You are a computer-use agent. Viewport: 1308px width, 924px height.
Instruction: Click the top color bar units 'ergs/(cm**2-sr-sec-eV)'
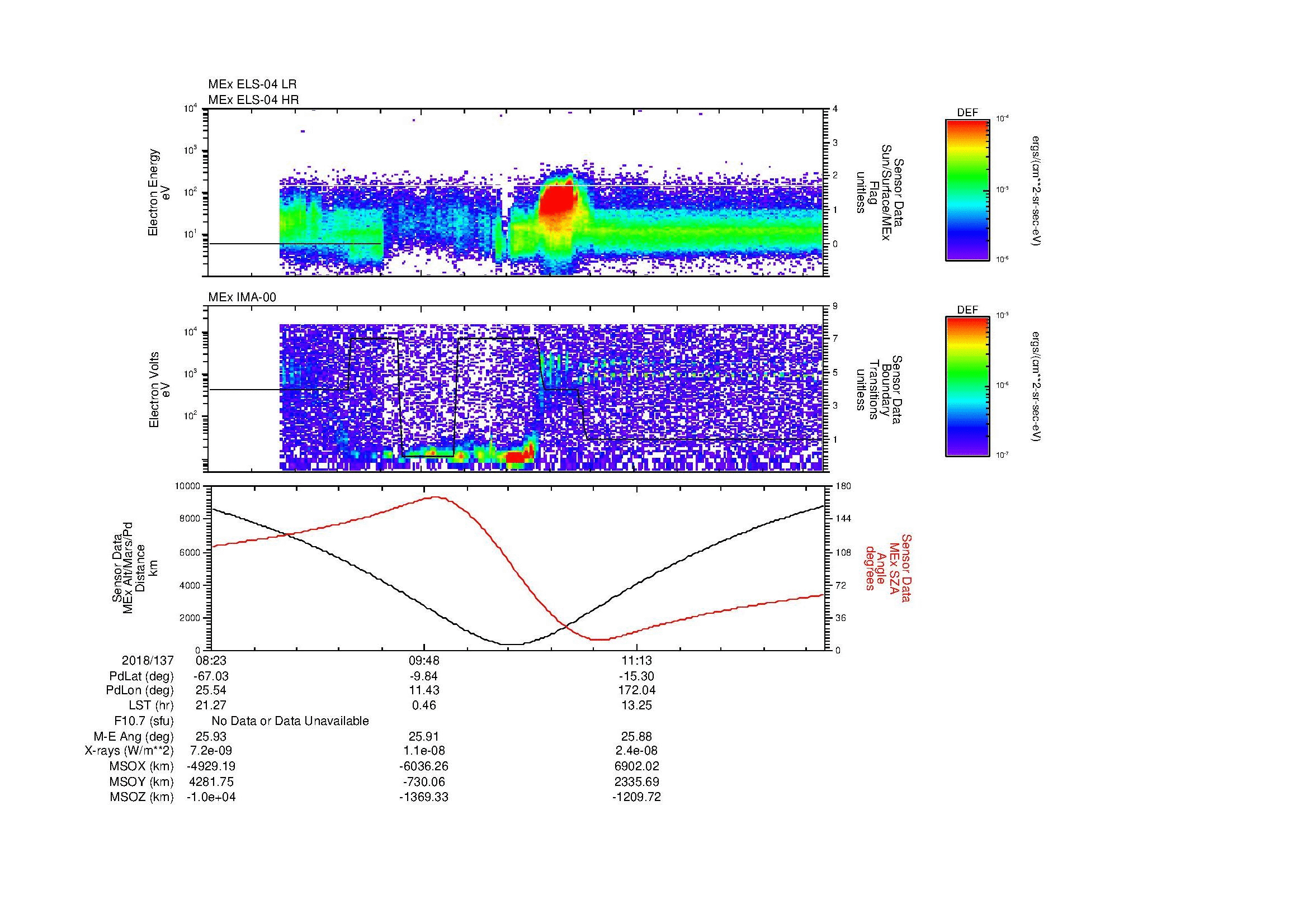[x=1037, y=190]
